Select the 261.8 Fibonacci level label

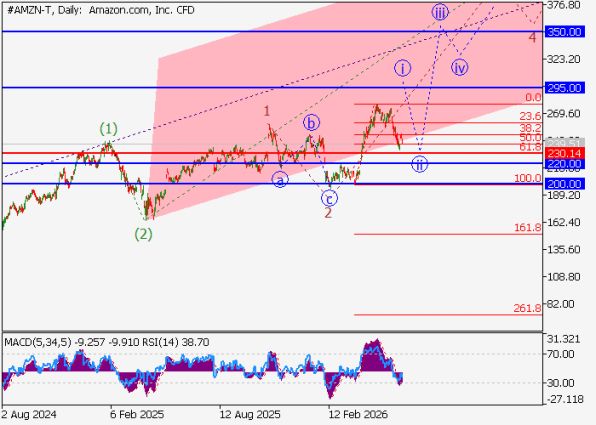pos(528,308)
